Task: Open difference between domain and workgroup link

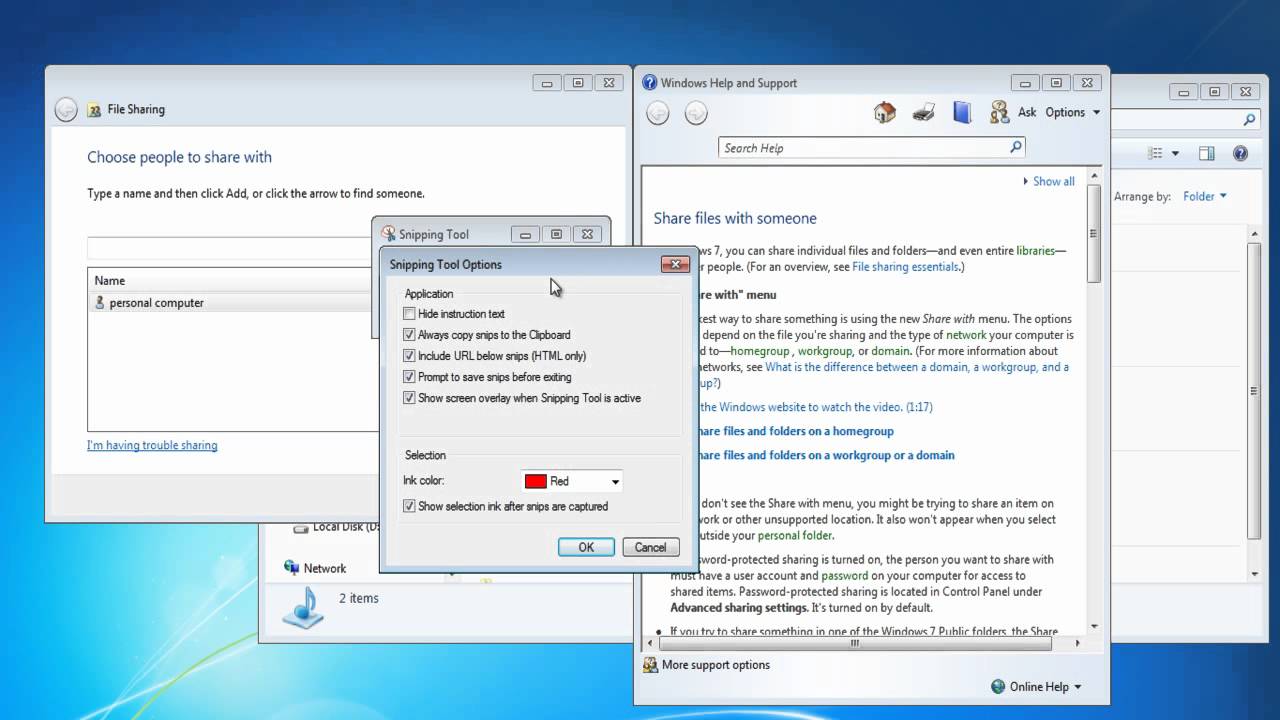Action: tap(917, 367)
